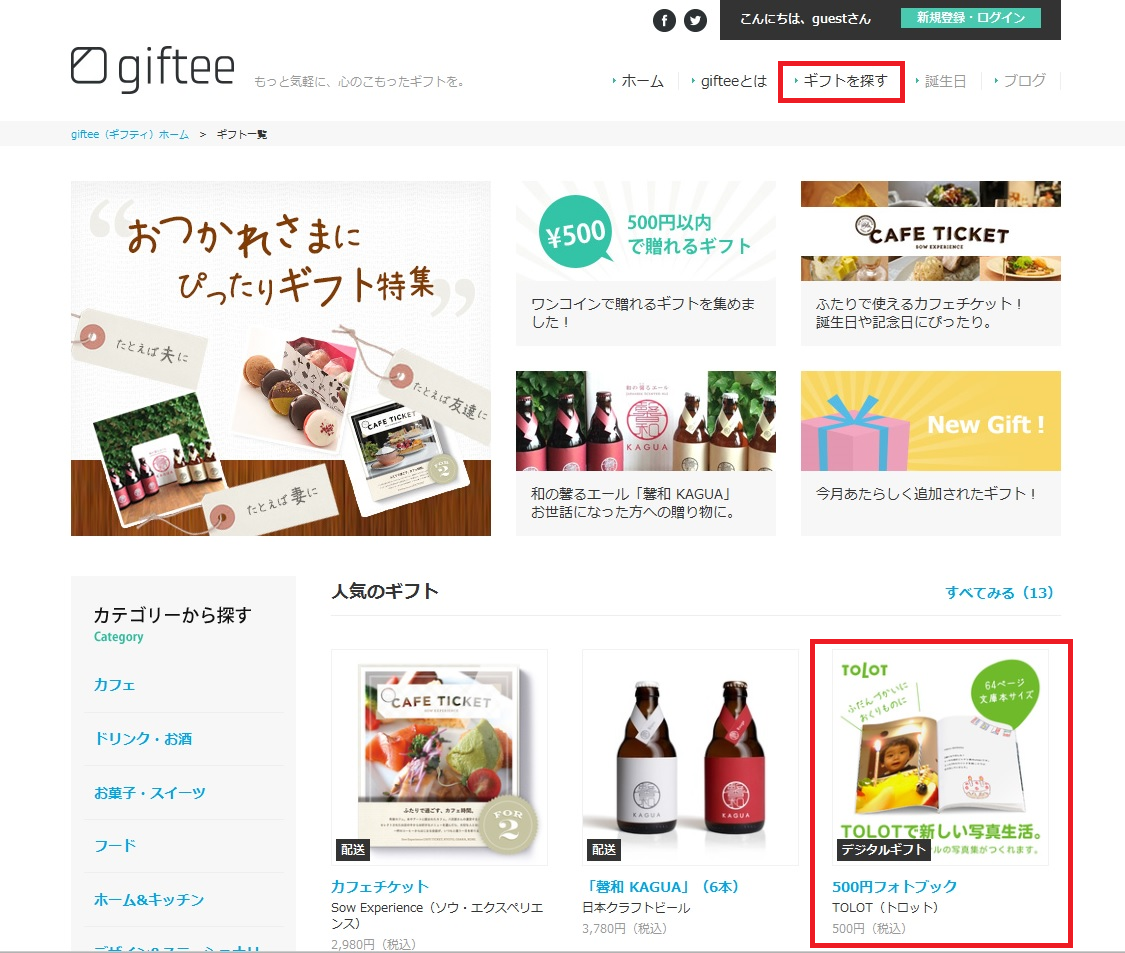Open the CAFE TICKET banner
The height and width of the screenshot is (953, 1125).
point(931,230)
